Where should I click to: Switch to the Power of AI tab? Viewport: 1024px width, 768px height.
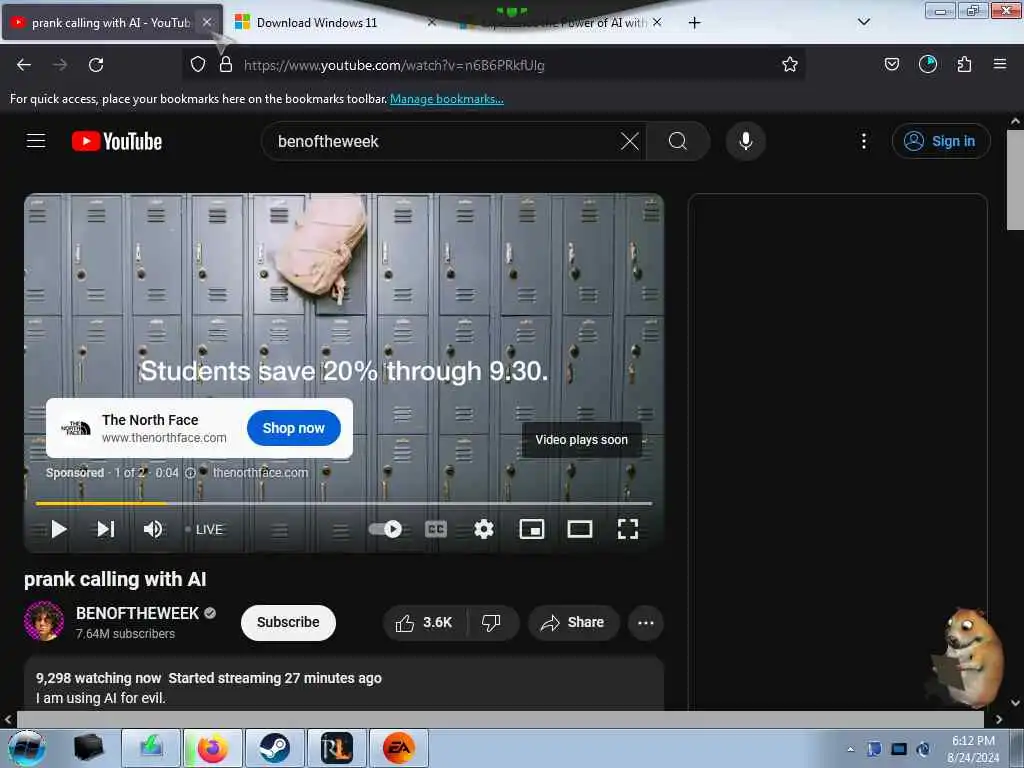(x=562, y=23)
